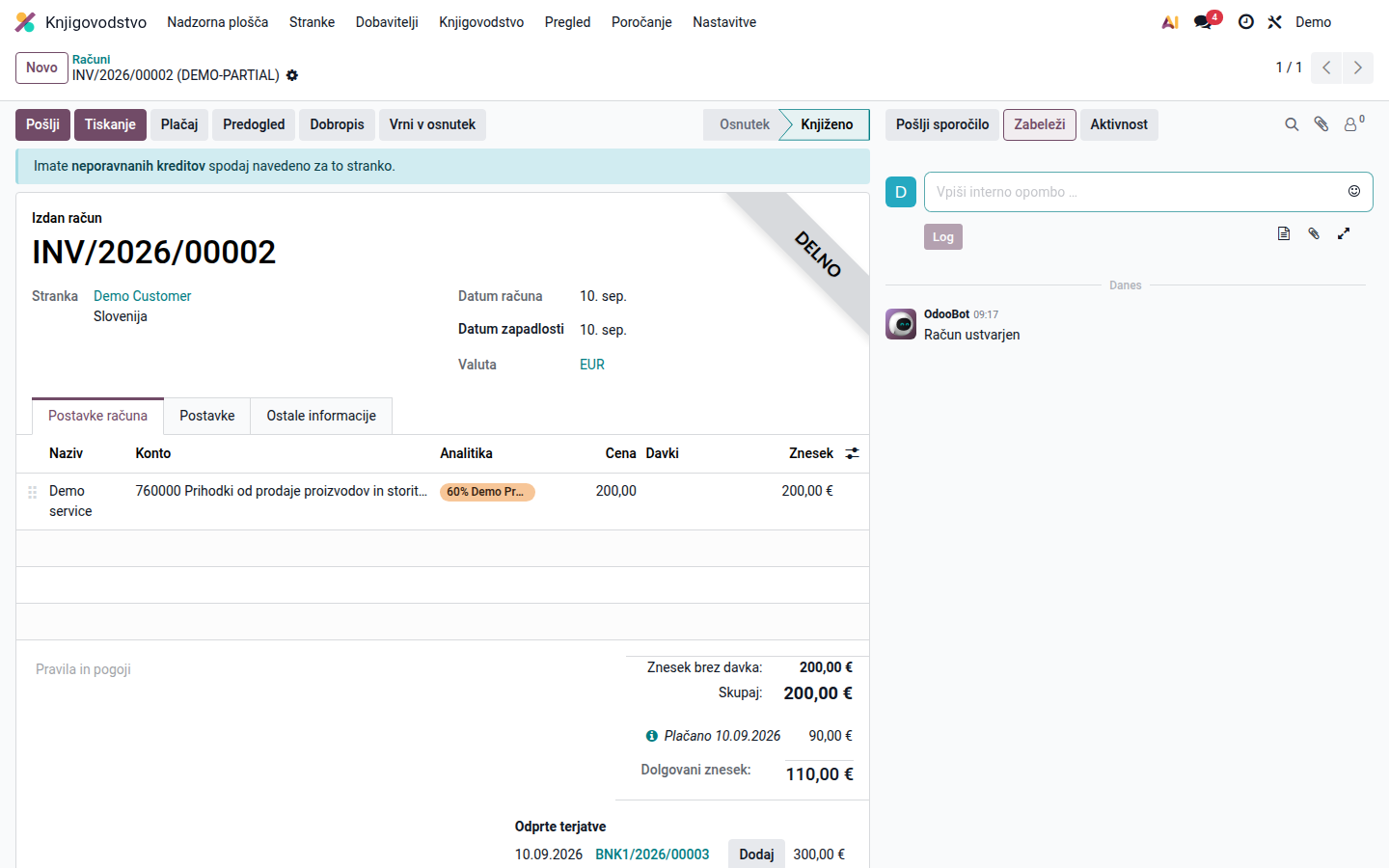Open the document template icon in the composer
This screenshot has width=1389, height=868.
tap(1284, 233)
